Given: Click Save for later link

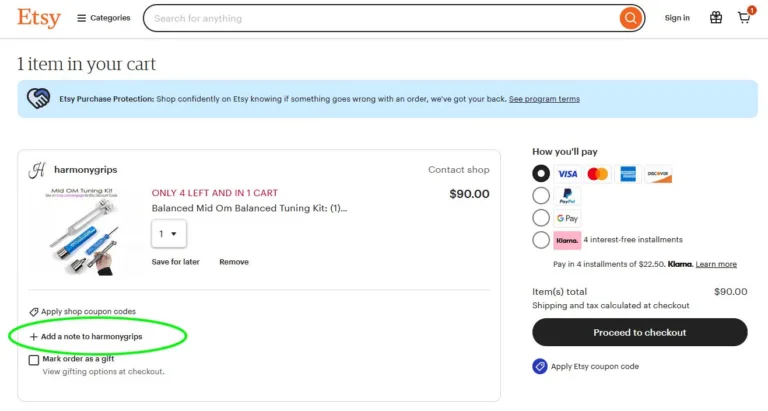Looking at the screenshot, I should point(175,262).
